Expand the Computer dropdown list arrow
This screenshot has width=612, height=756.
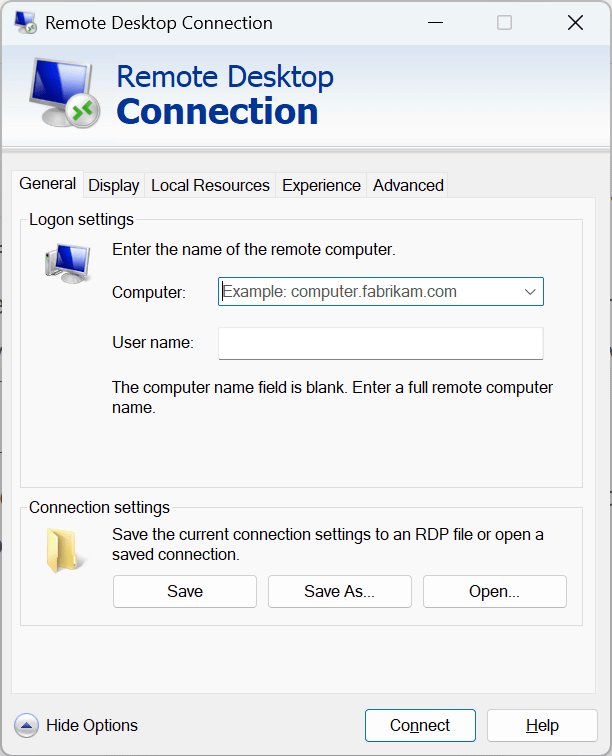click(x=530, y=292)
